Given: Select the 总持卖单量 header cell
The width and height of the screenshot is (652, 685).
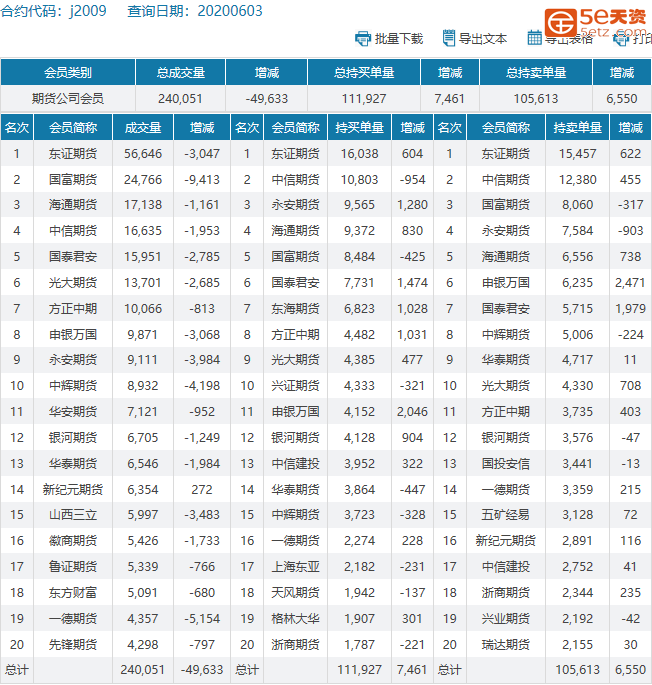Looking at the screenshot, I should click(x=536, y=72).
